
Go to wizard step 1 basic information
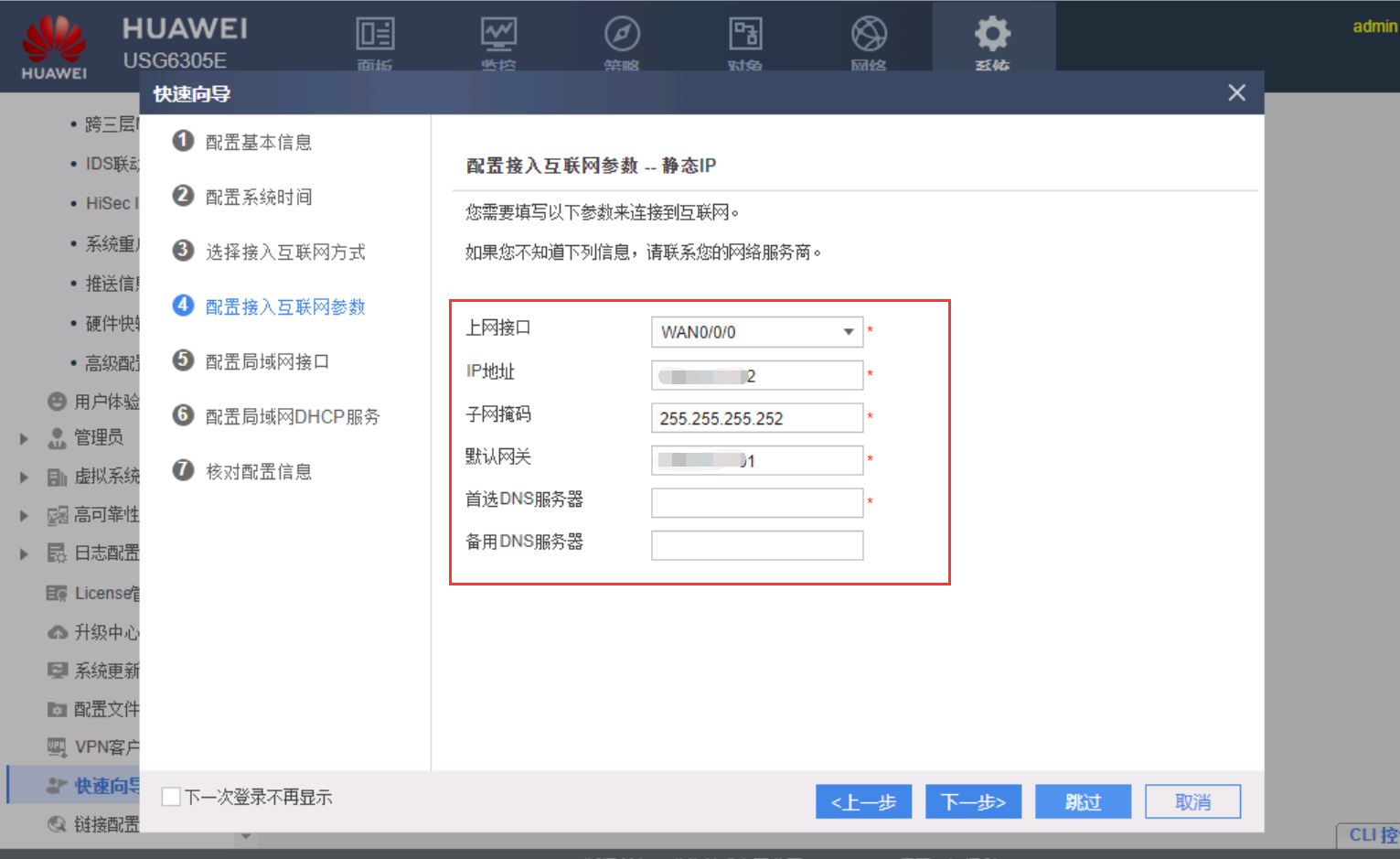(x=258, y=142)
